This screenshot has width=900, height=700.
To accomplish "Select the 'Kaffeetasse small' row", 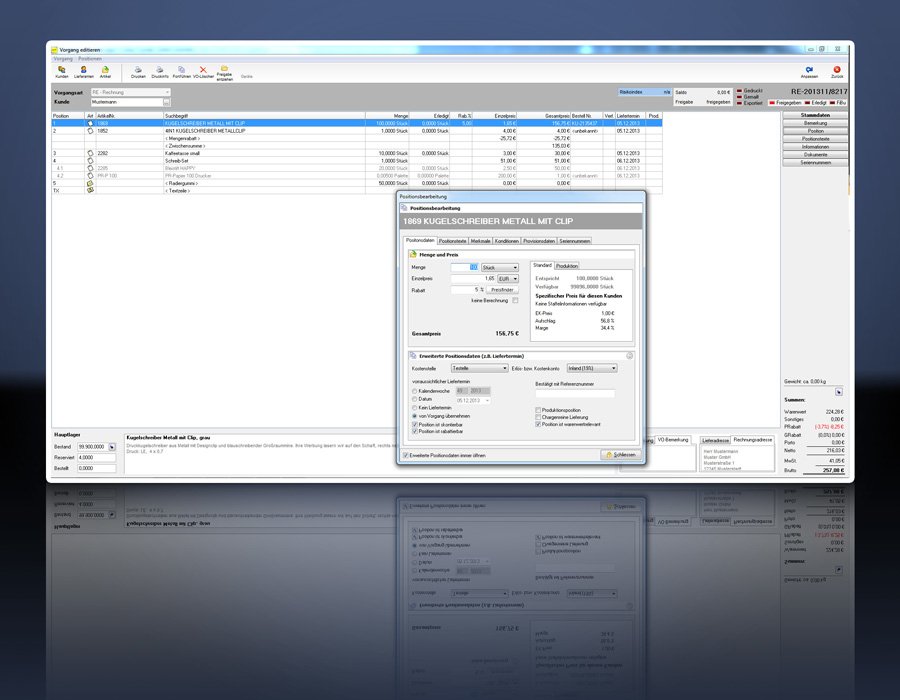I will coord(356,153).
